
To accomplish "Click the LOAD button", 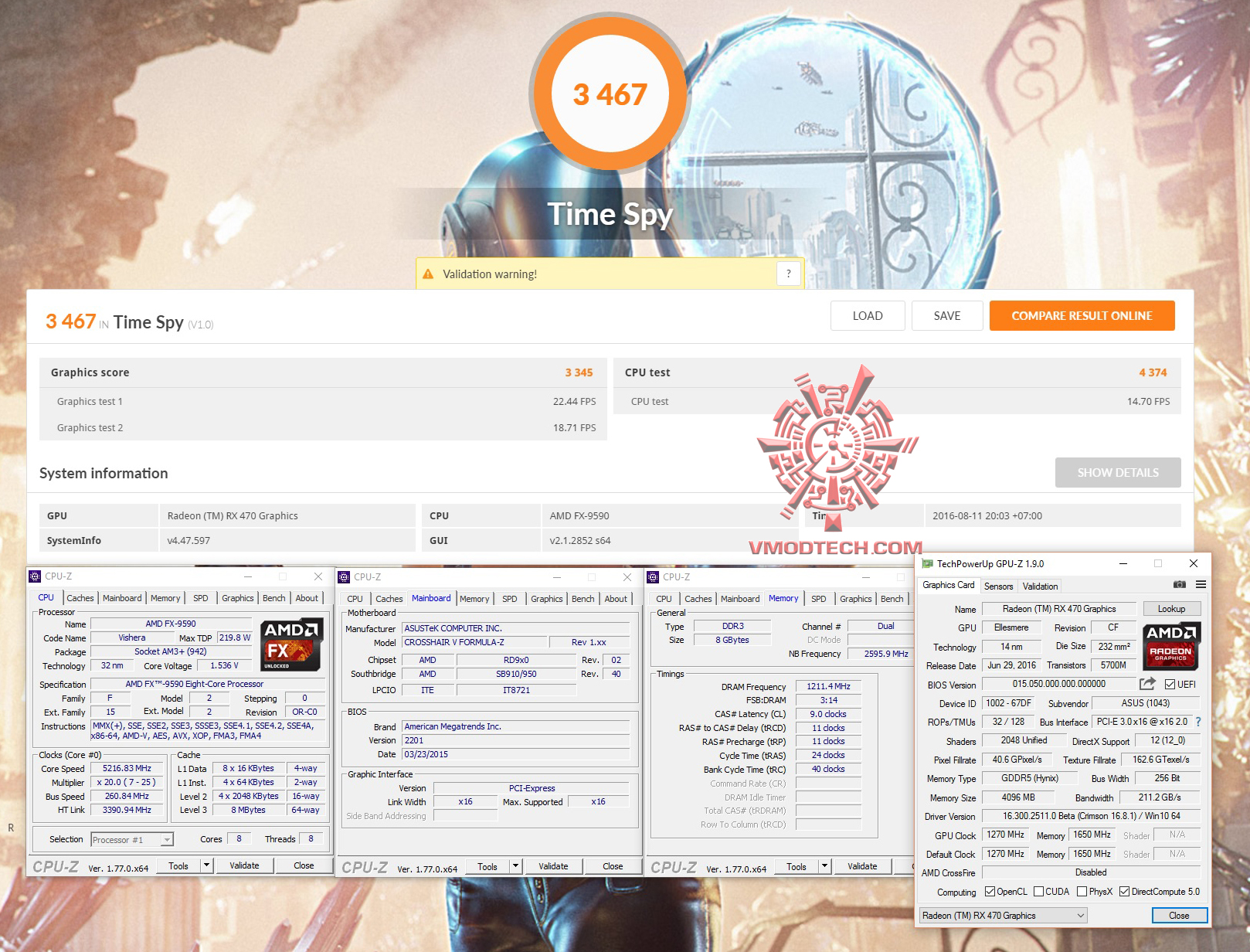I will click(x=868, y=315).
